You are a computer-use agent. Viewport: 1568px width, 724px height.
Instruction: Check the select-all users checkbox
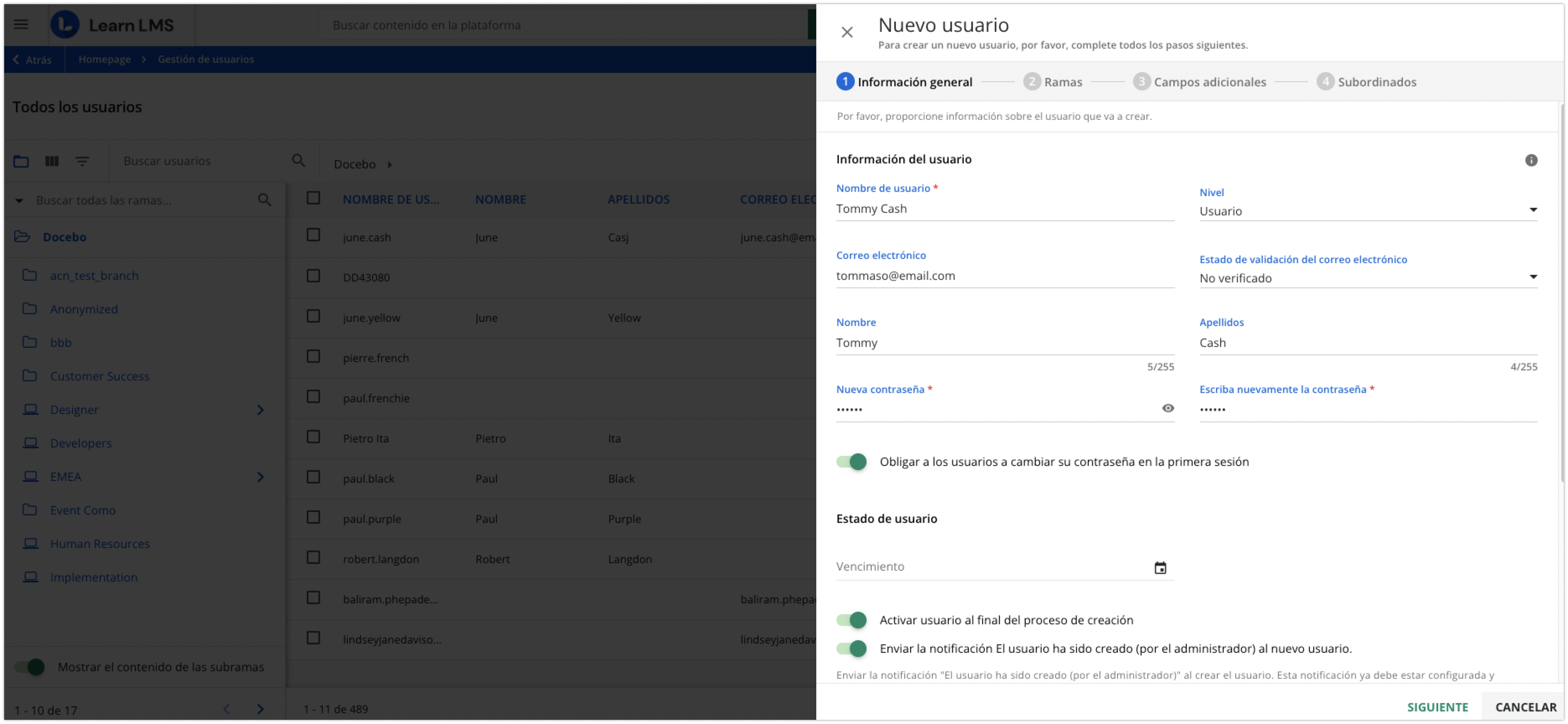pos(313,198)
